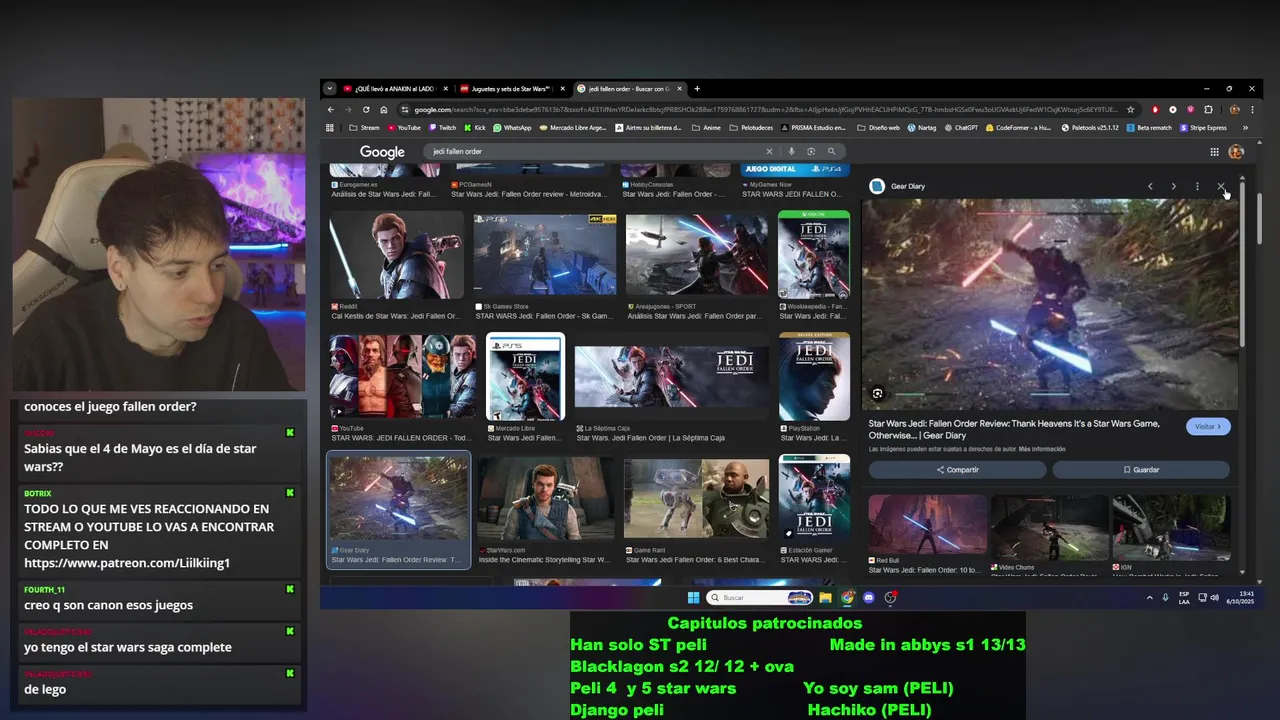The width and height of the screenshot is (1280, 720).
Task: Click the Windows taskbar Buscar search box
Action: pos(760,597)
